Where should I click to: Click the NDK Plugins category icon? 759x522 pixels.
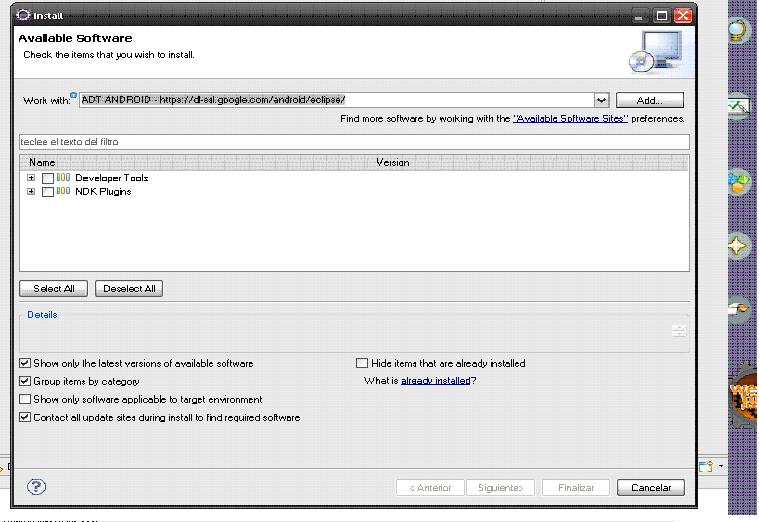point(63,191)
